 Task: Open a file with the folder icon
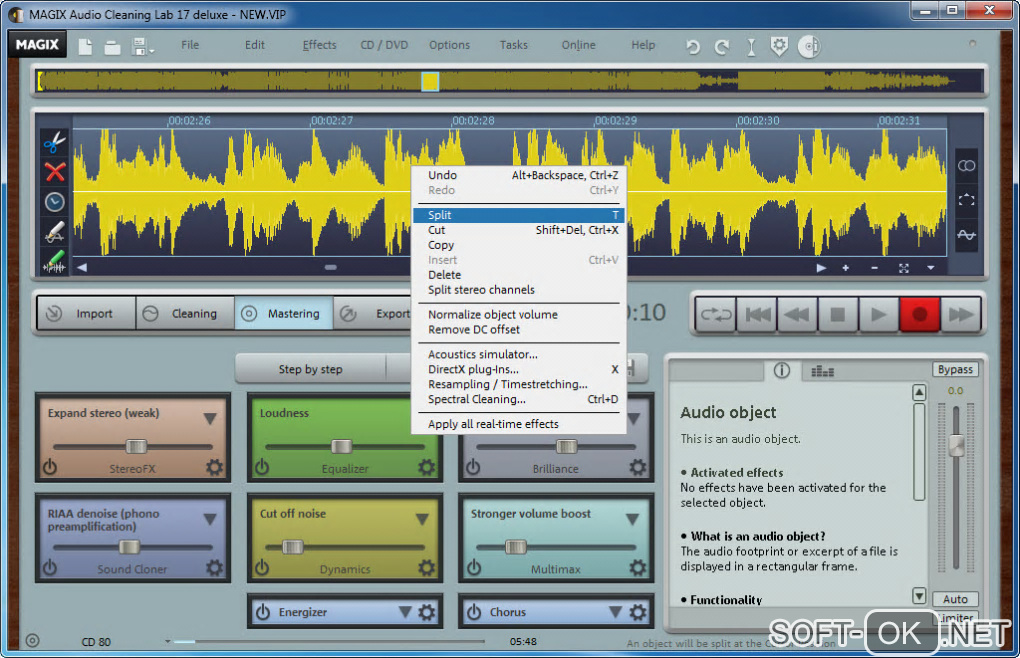pos(113,47)
